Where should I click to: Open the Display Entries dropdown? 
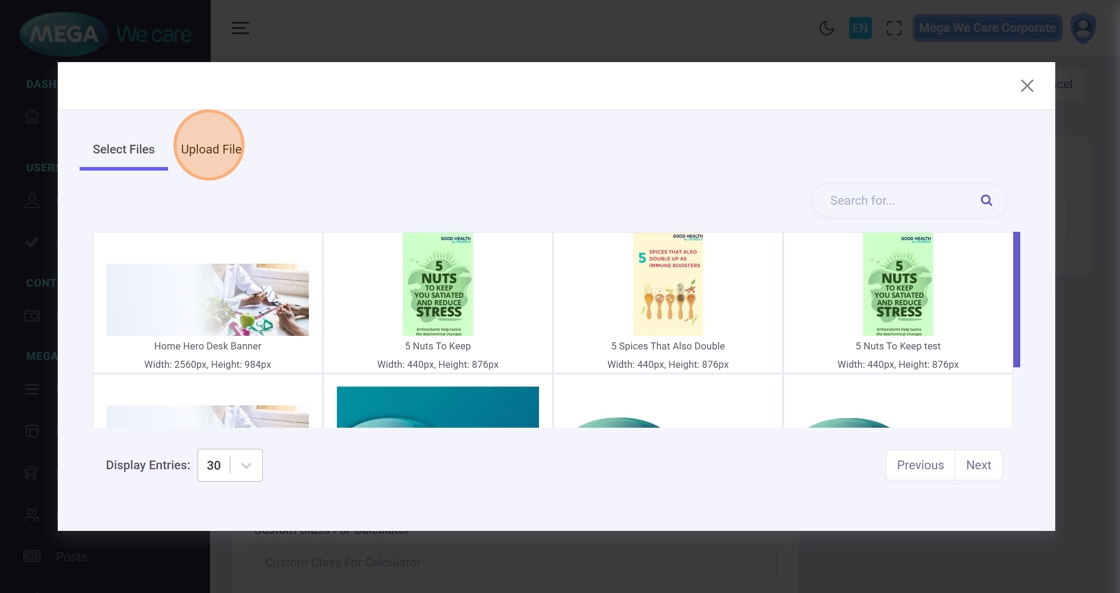tap(230, 465)
